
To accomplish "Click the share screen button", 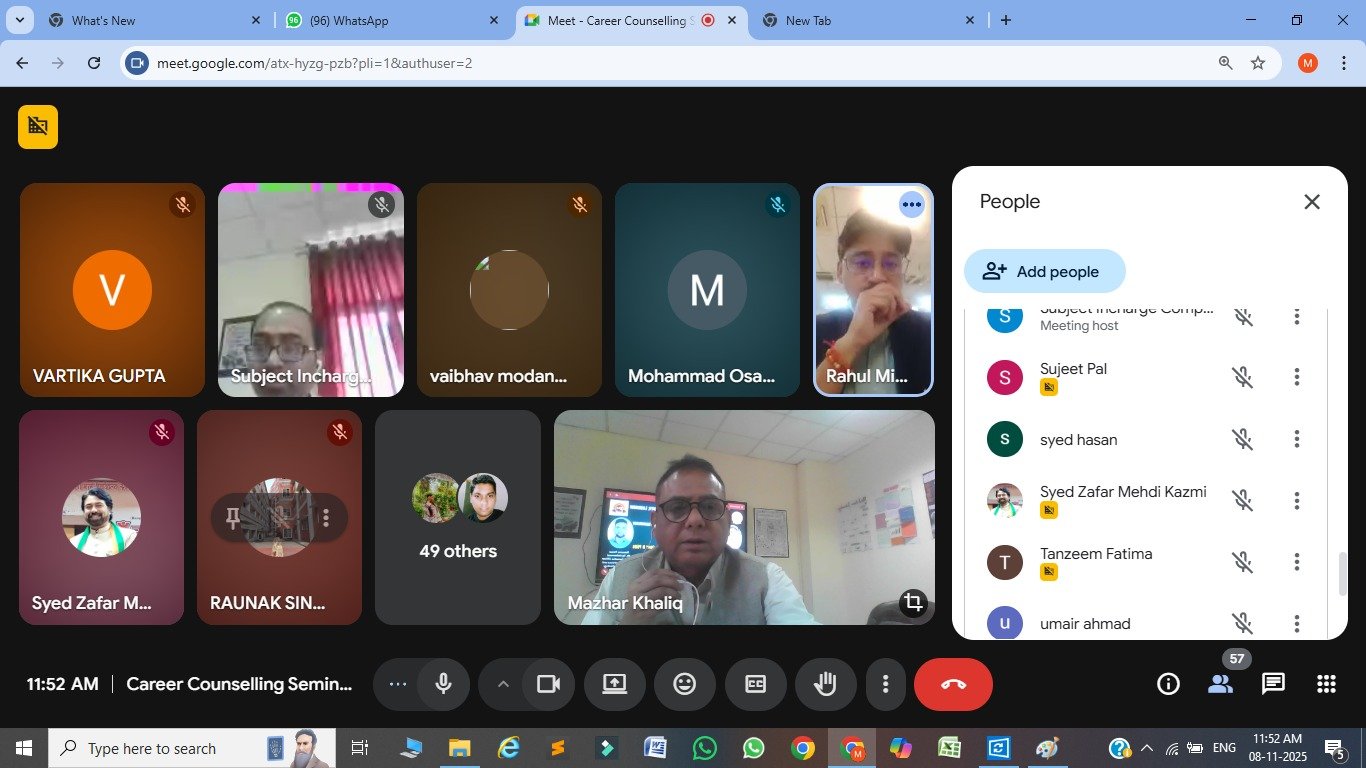I will 614,684.
